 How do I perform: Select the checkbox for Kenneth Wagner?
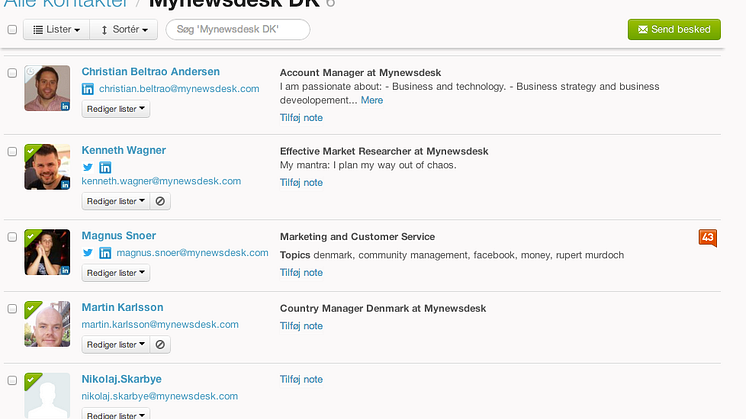tap(12, 151)
